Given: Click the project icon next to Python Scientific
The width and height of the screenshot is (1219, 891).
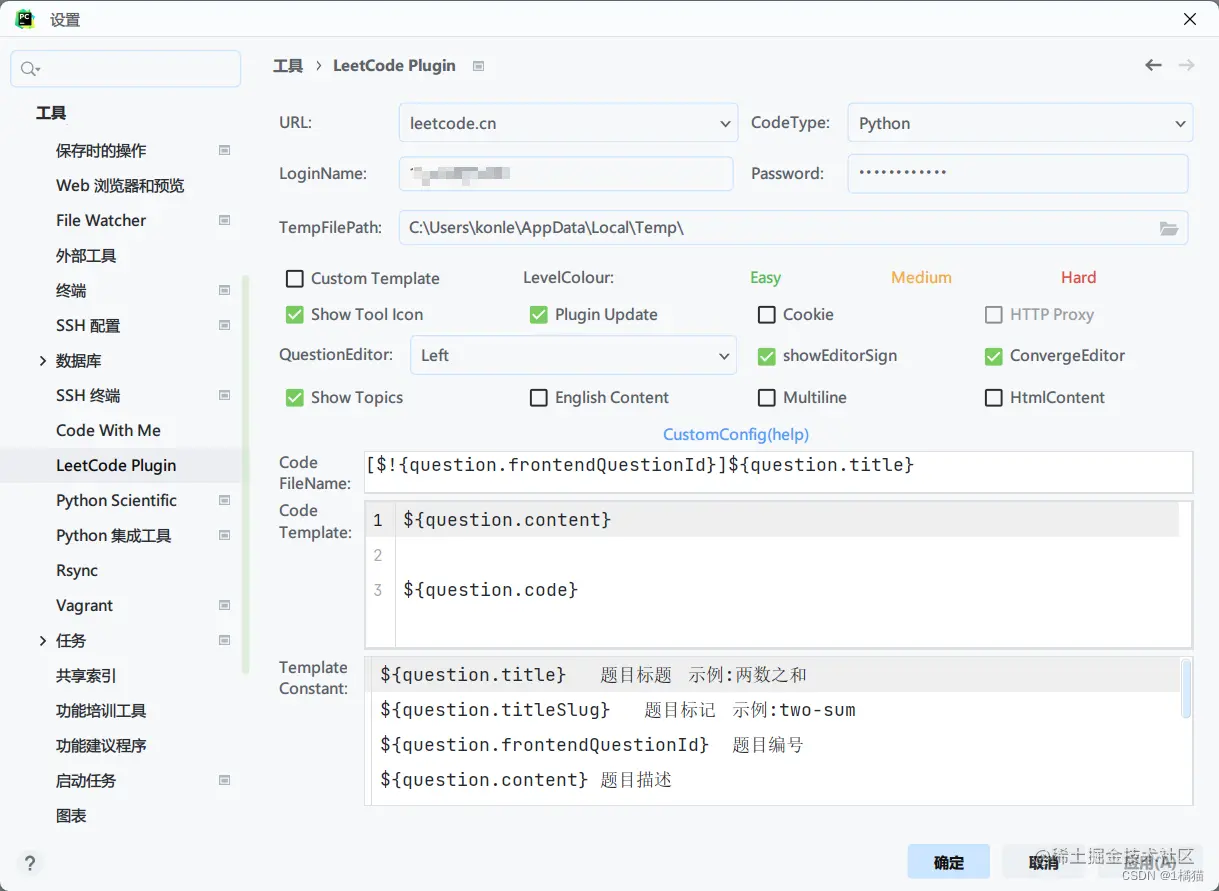Looking at the screenshot, I should pos(224,500).
